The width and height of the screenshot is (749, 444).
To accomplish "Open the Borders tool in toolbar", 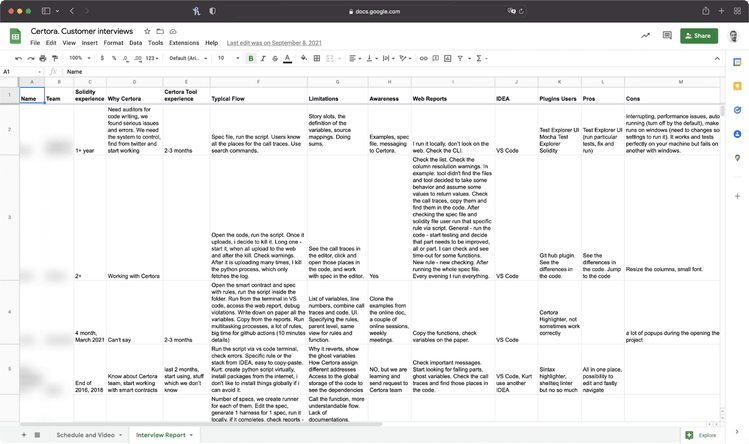I will tap(318, 58).
